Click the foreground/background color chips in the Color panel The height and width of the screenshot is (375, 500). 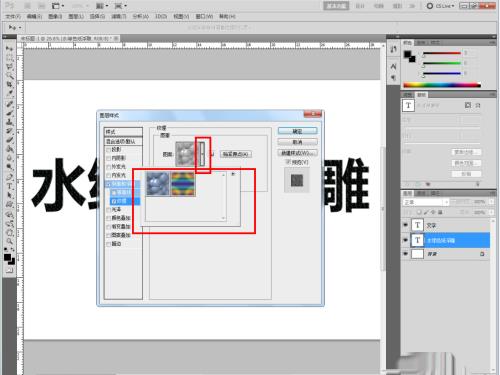point(410,56)
